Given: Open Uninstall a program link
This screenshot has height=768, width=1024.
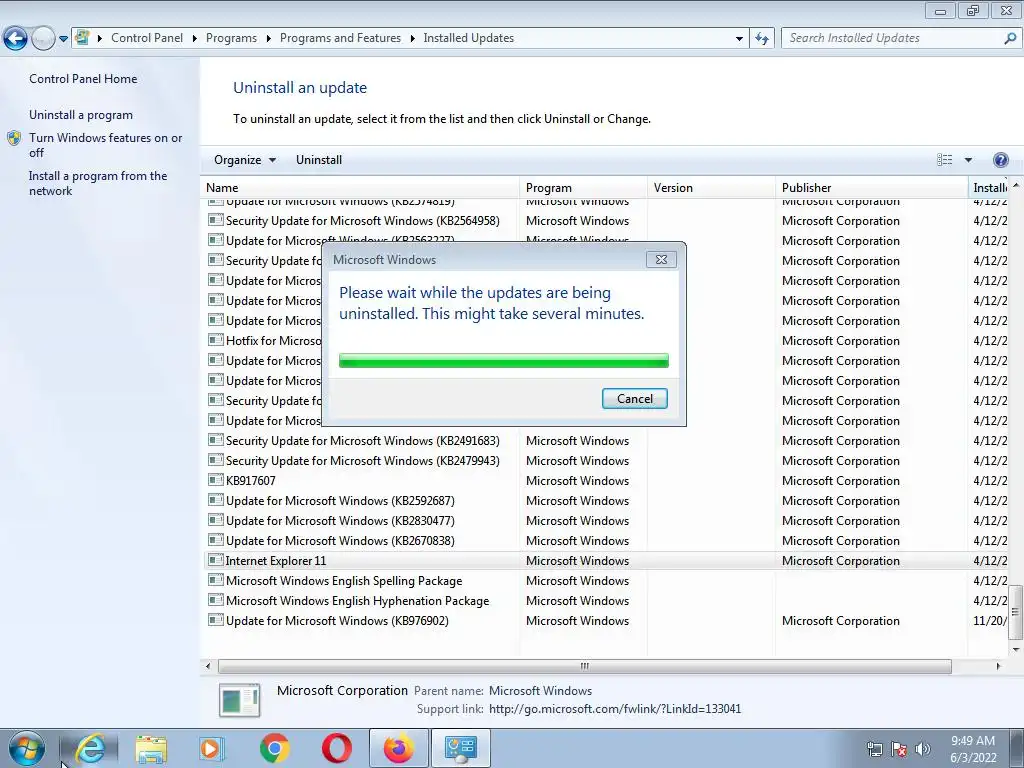Looking at the screenshot, I should click(x=80, y=115).
